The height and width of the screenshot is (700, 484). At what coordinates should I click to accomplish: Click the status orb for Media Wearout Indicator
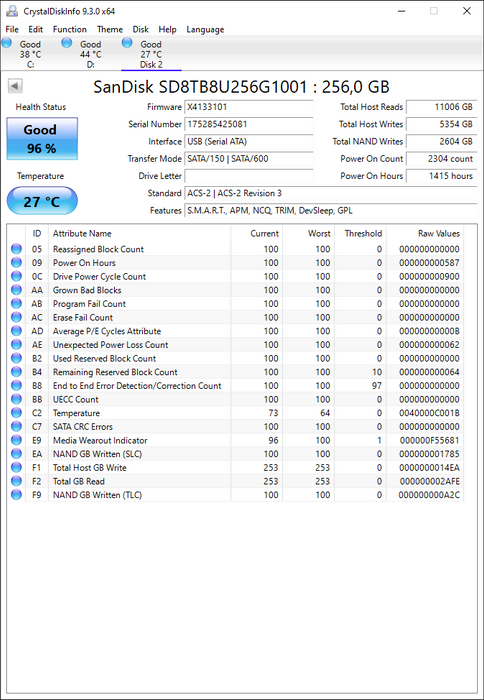coord(16,440)
